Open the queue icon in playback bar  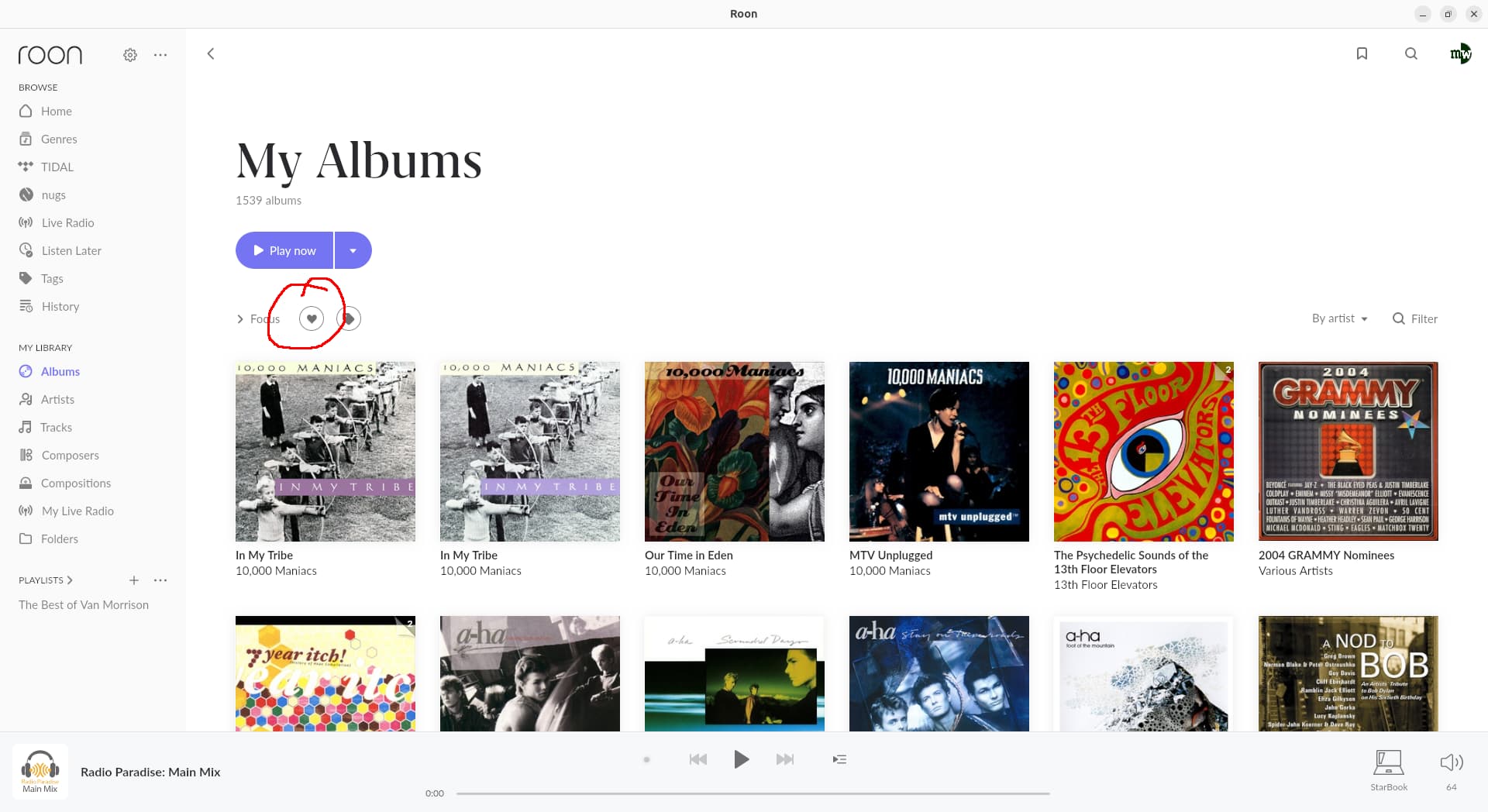click(839, 759)
